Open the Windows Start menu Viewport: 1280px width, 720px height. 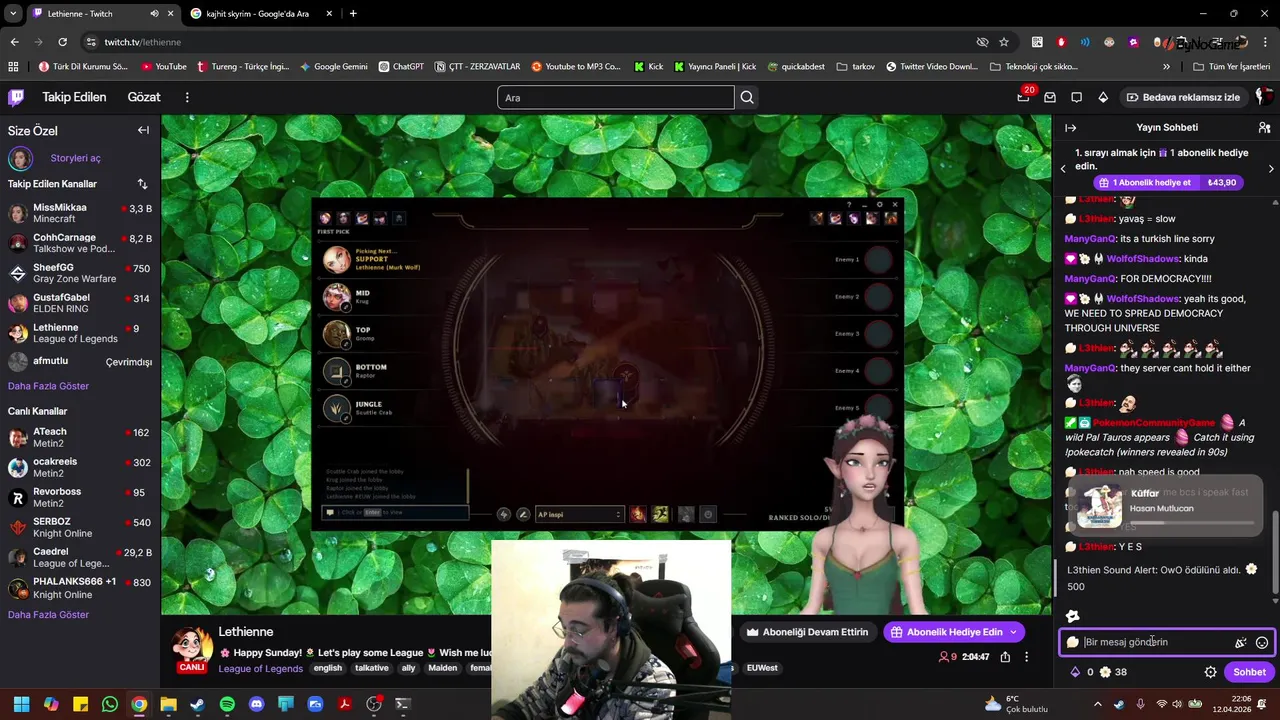(x=21, y=704)
